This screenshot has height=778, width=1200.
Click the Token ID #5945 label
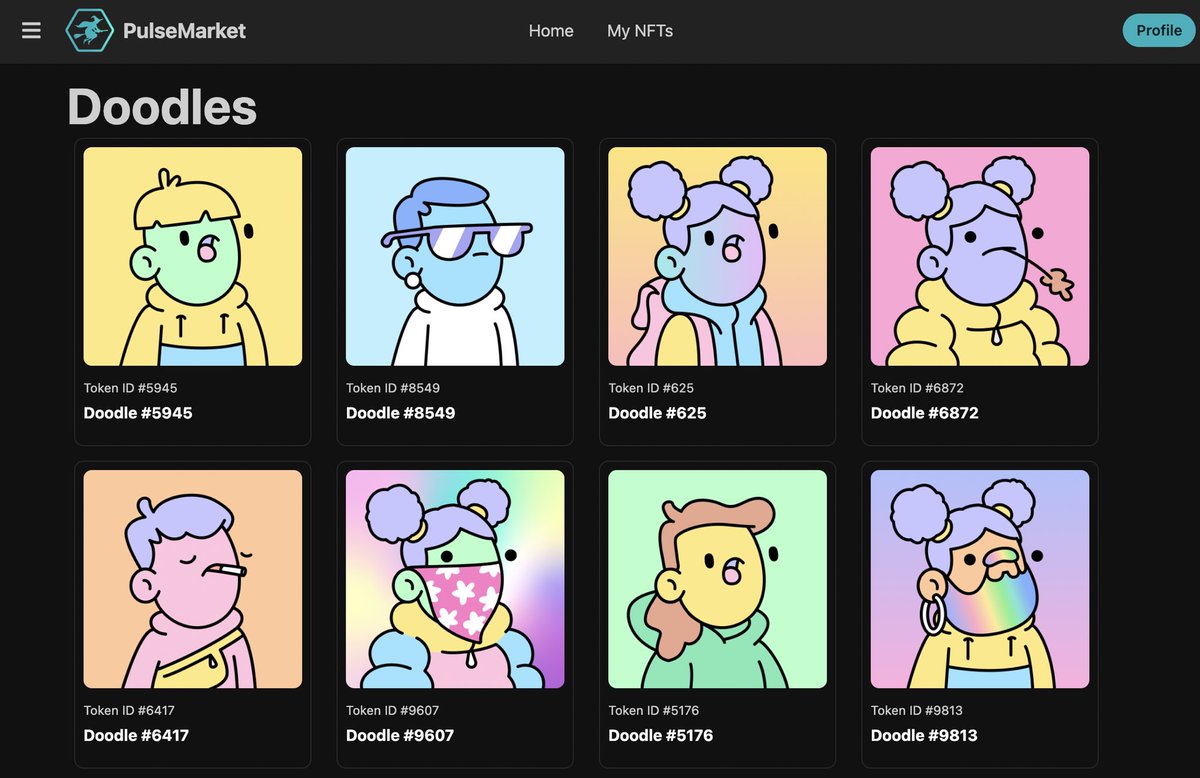pyautogui.click(x=131, y=388)
